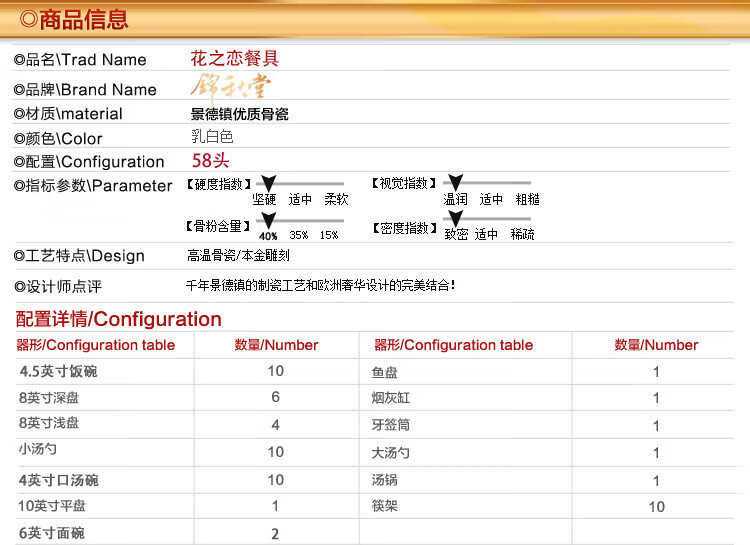The height and width of the screenshot is (545, 750).
Task: Click the 配置\Configuration field label
Action: coord(89,162)
